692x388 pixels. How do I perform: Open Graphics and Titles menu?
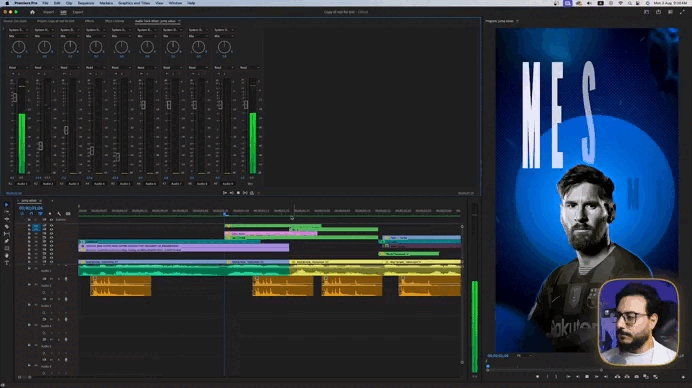(x=134, y=3)
